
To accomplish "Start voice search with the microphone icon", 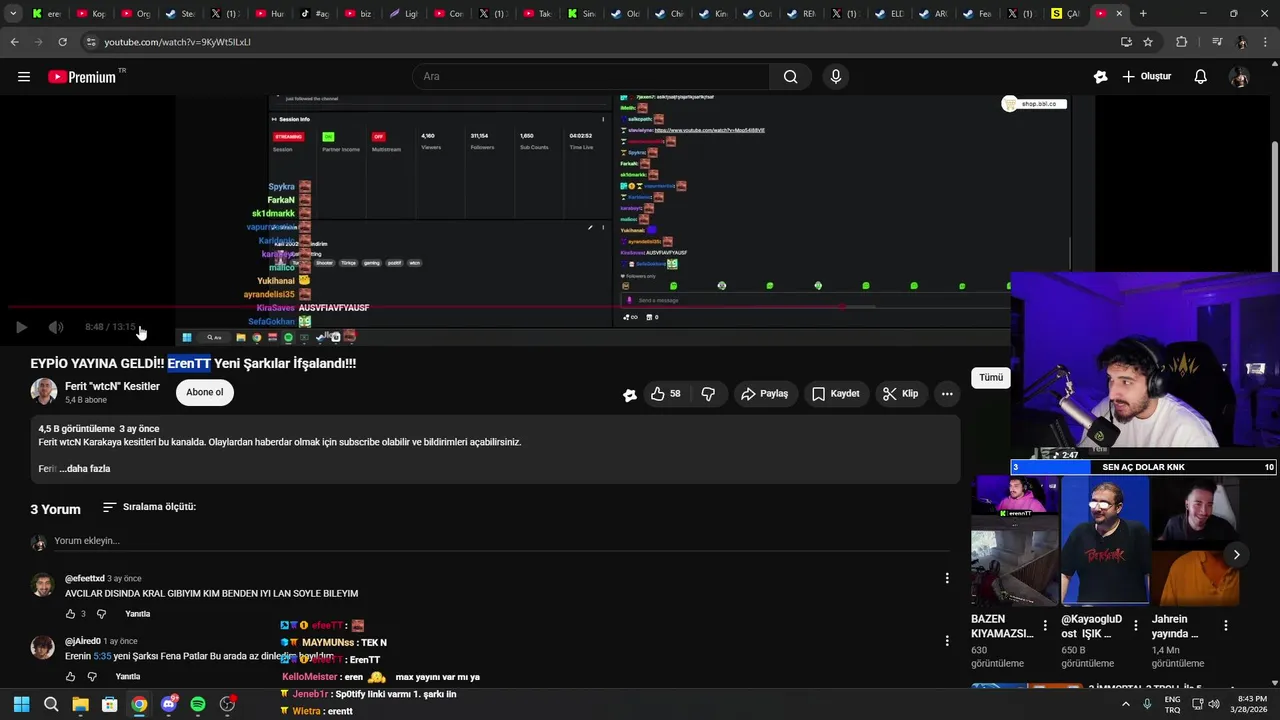I will point(836,77).
